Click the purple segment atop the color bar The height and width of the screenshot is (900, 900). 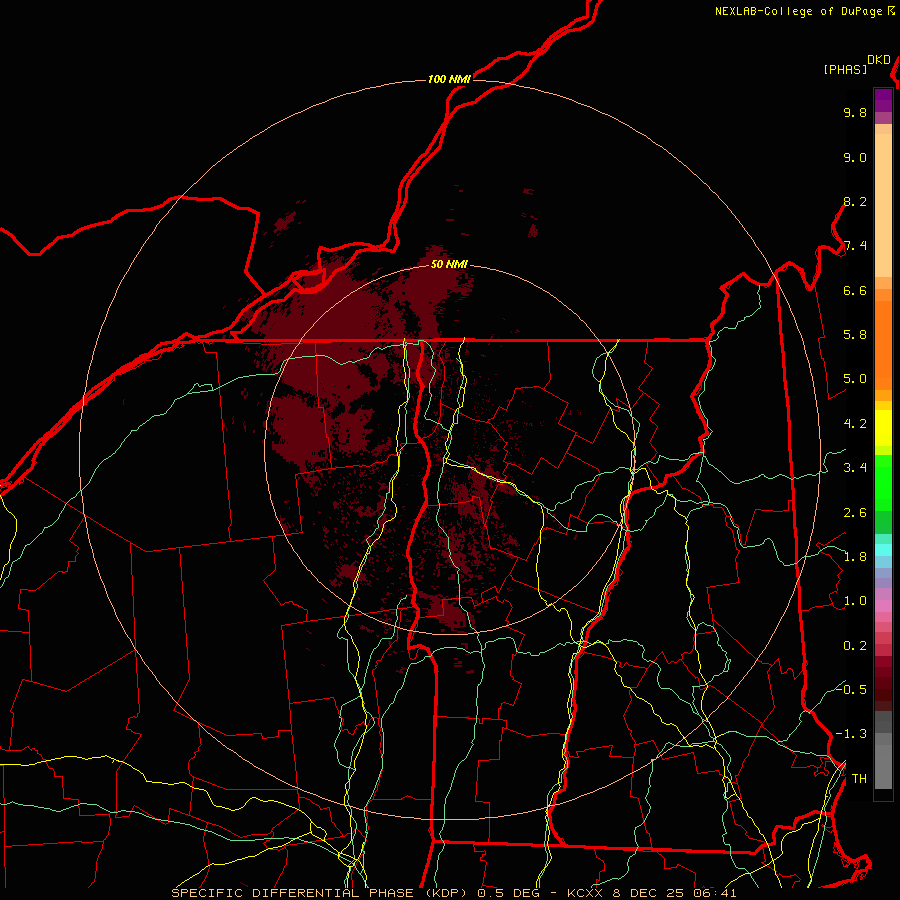[883, 100]
